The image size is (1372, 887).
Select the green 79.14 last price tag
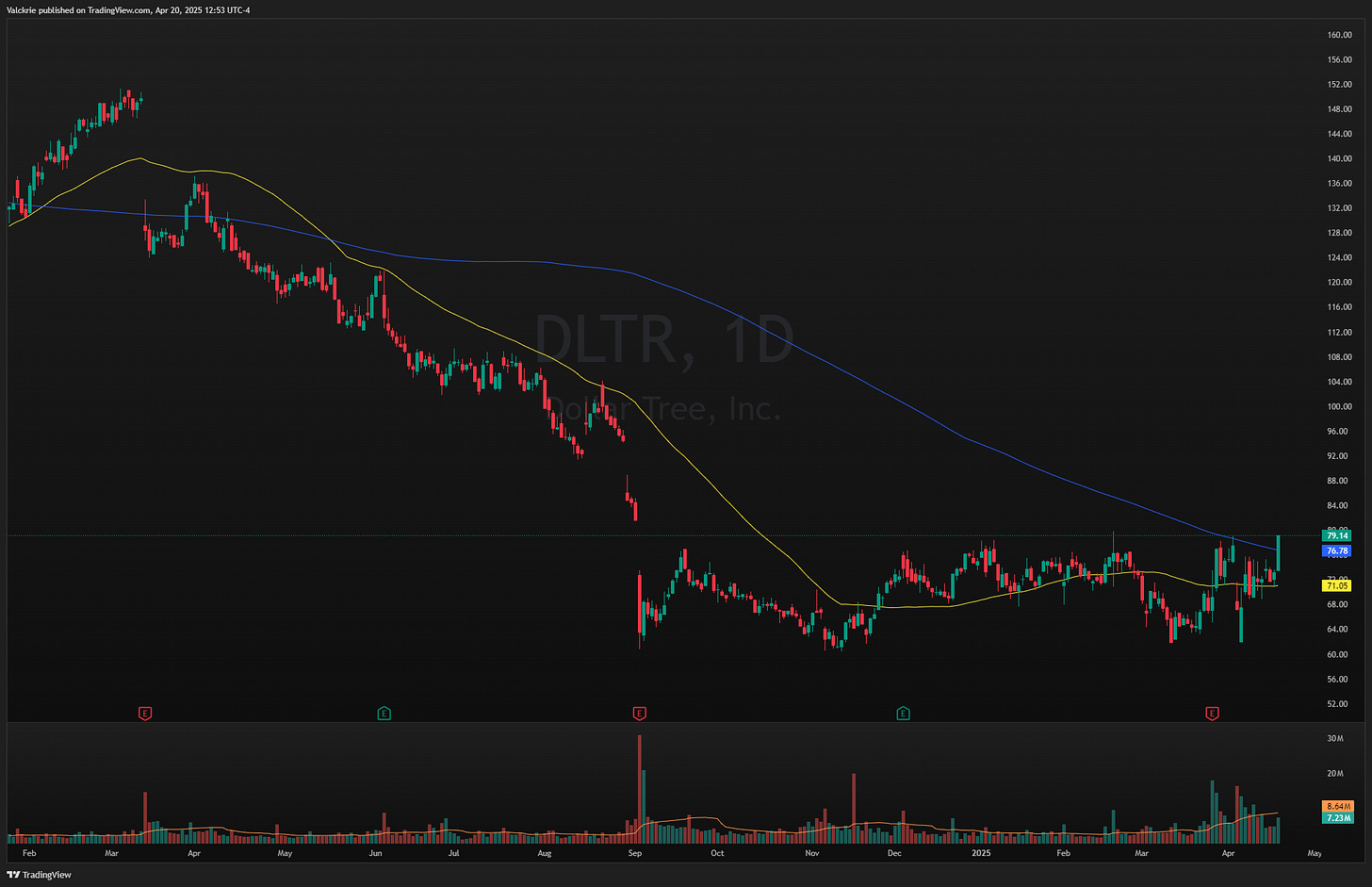(x=1336, y=535)
